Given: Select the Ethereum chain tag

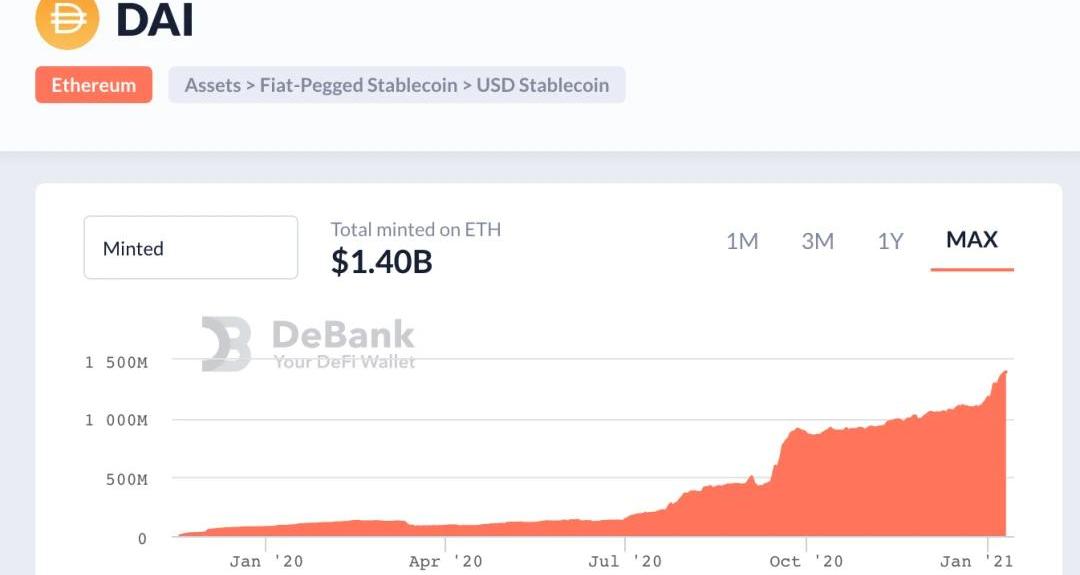Looking at the screenshot, I should (x=94, y=85).
